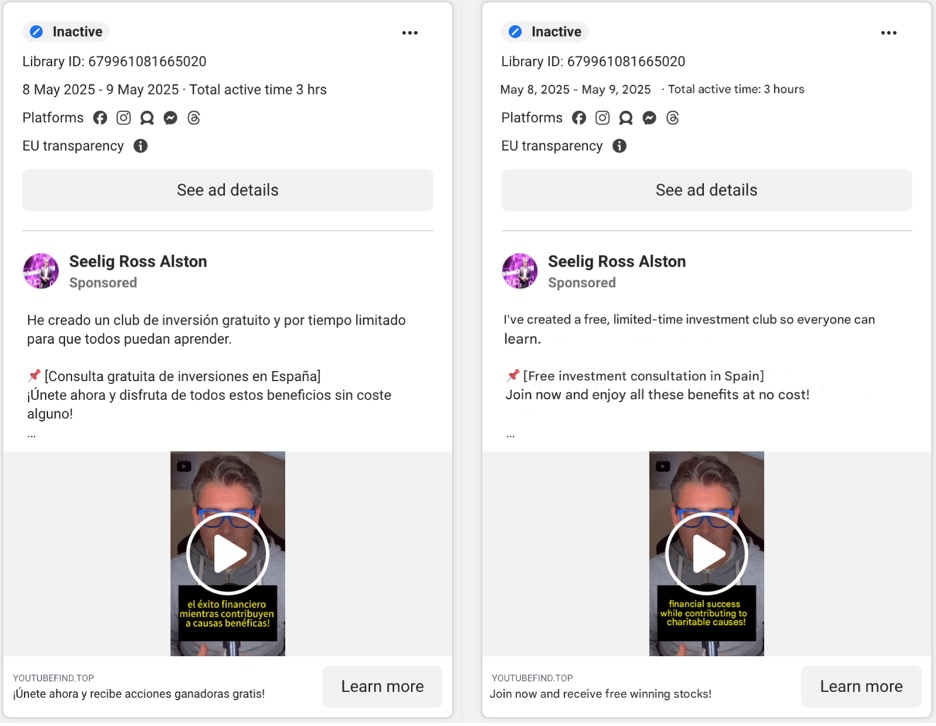
Task: Click the EU transparency info icon in the English ad
Action: (x=620, y=146)
